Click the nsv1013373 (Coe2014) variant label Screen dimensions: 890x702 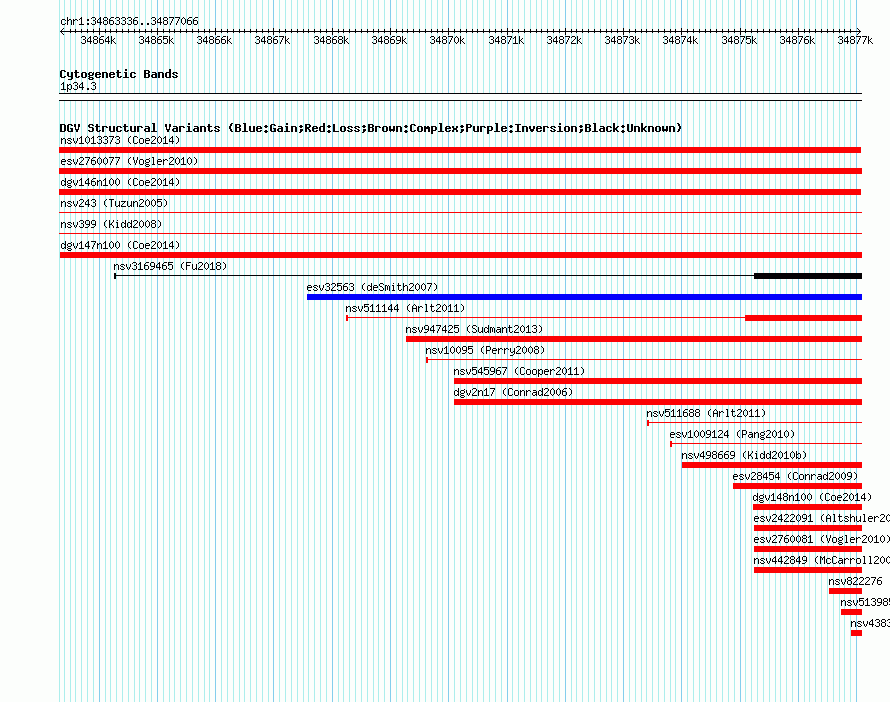pyautogui.click(x=120, y=140)
